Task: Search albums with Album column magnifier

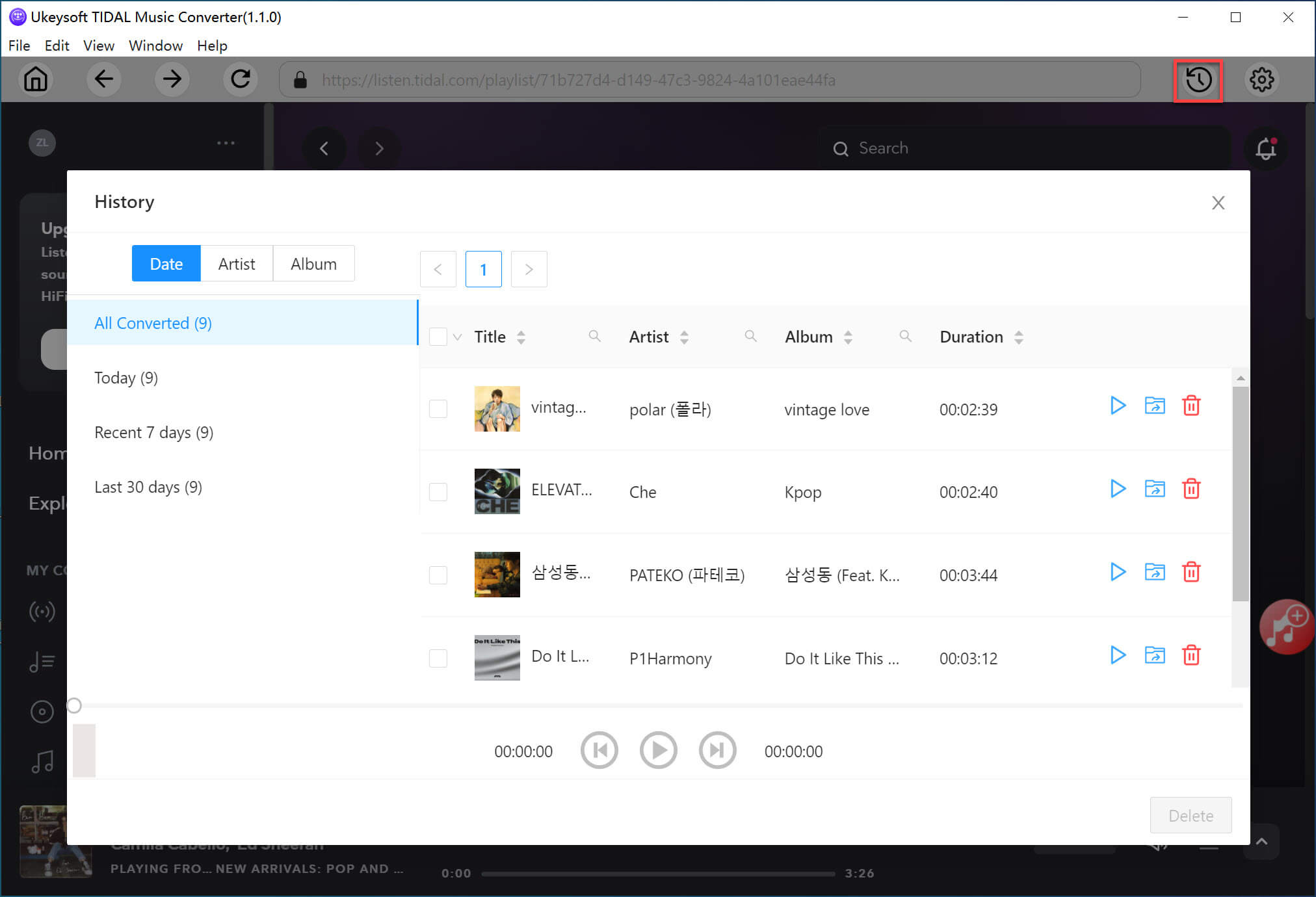Action: (x=905, y=336)
